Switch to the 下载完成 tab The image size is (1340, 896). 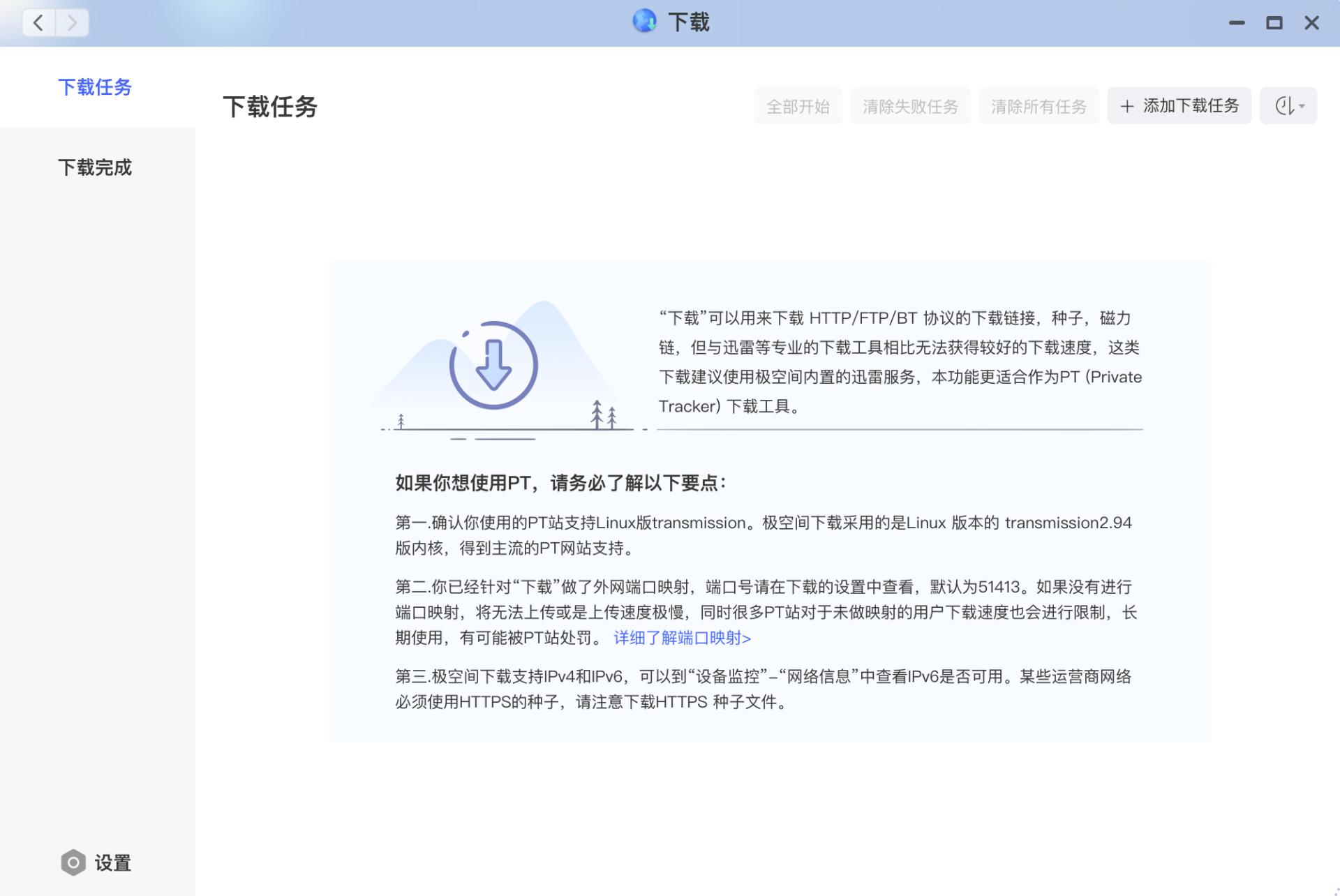[x=95, y=167]
